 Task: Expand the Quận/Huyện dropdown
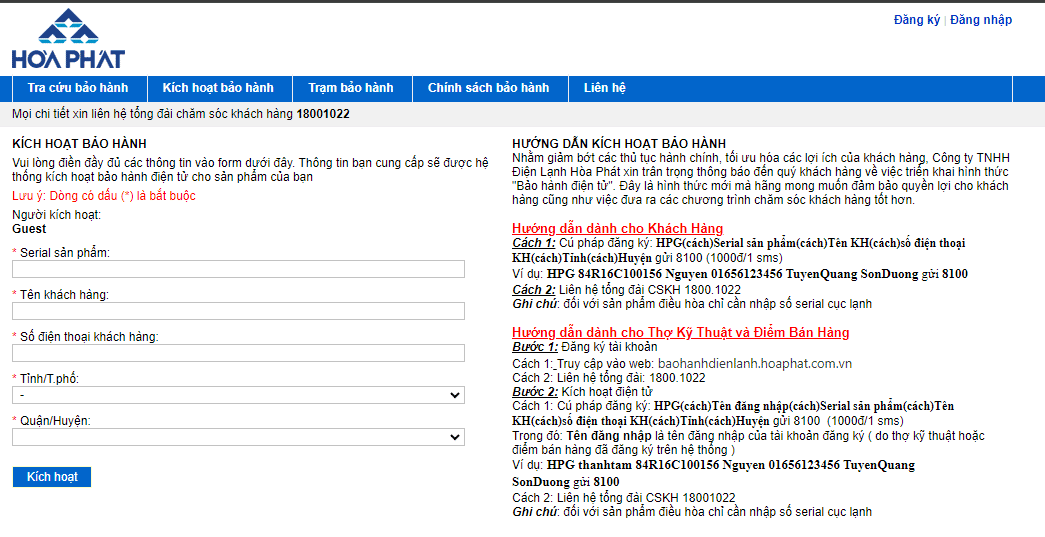[x=238, y=437]
